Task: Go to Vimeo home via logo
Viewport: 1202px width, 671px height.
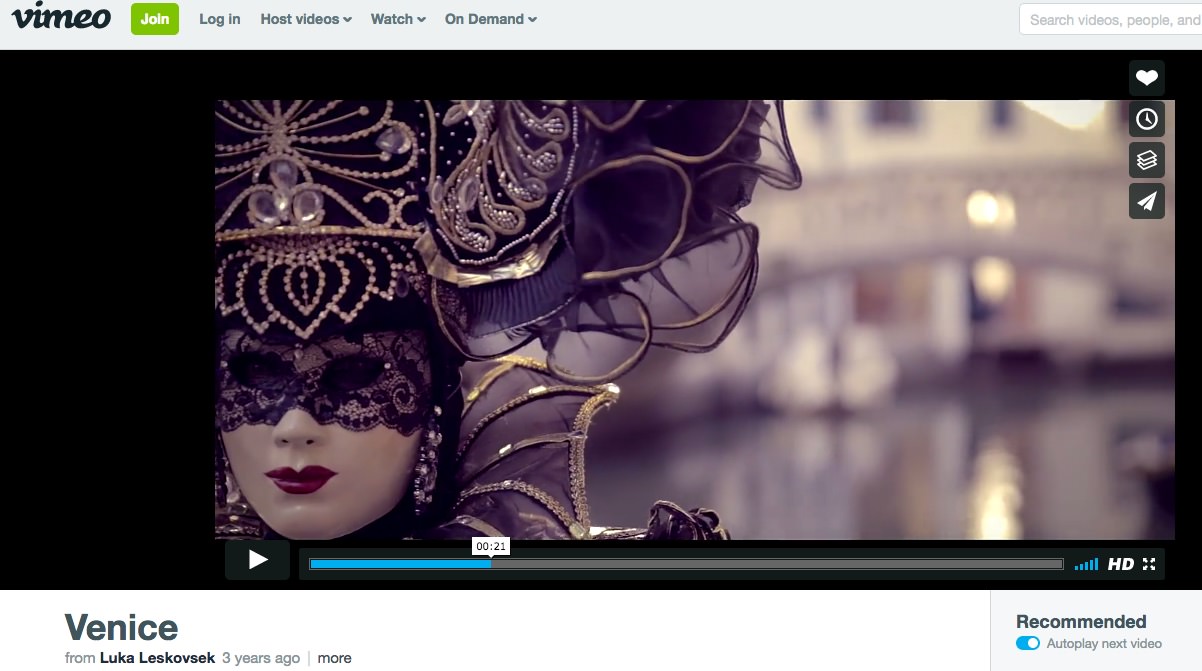Action: 61,18
